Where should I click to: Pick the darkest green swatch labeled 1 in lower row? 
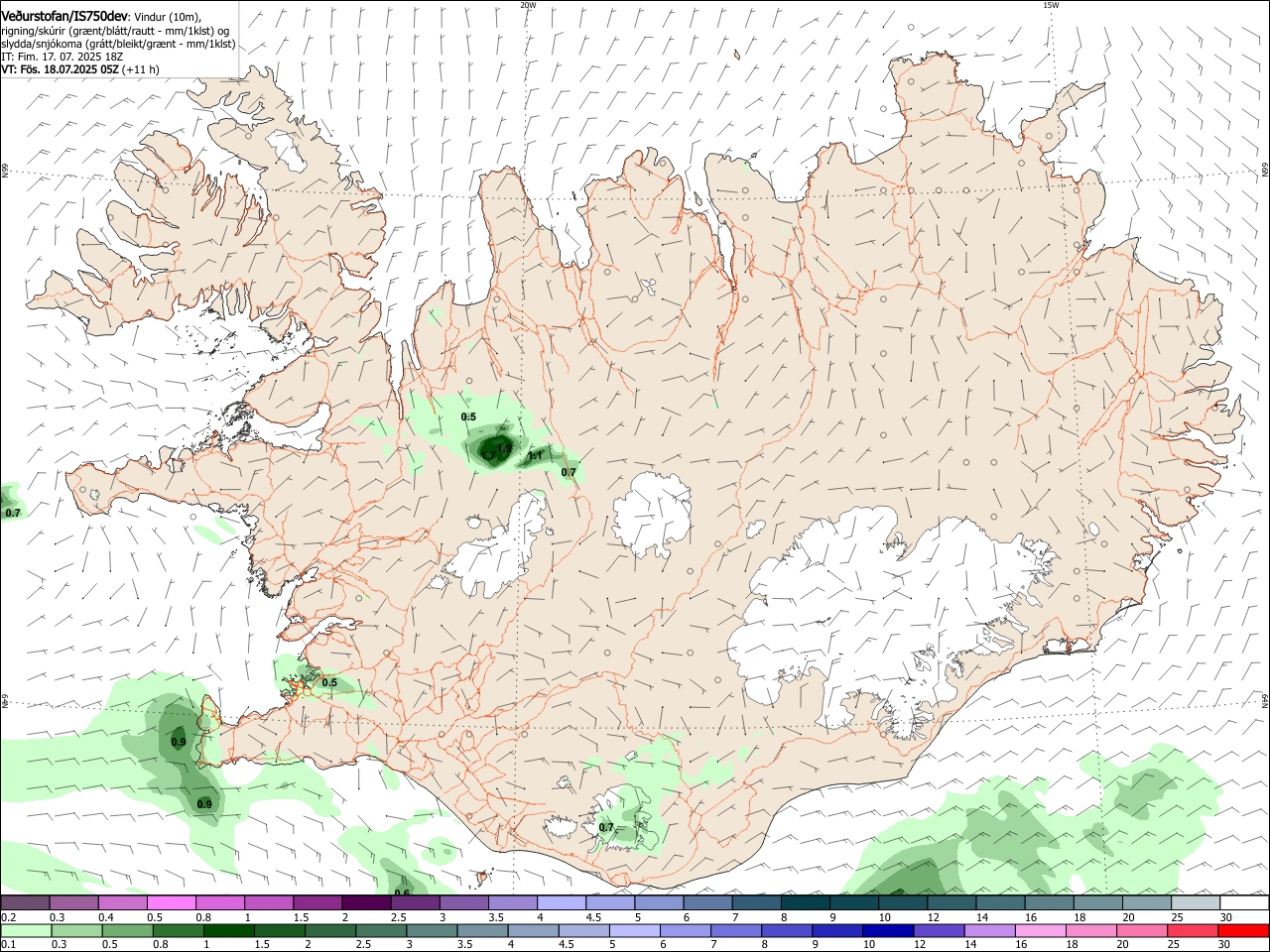pyautogui.click(x=228, y=930)
